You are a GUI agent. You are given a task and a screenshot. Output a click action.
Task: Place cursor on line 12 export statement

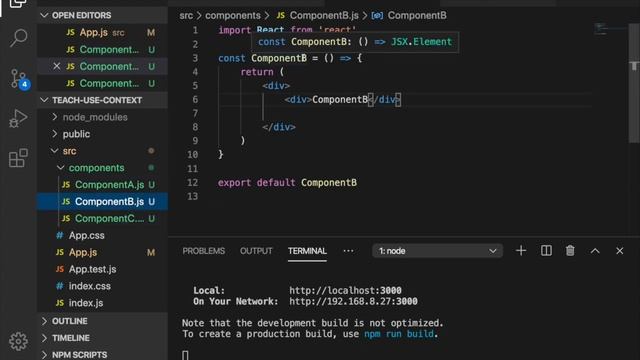[x=287, y=182]
